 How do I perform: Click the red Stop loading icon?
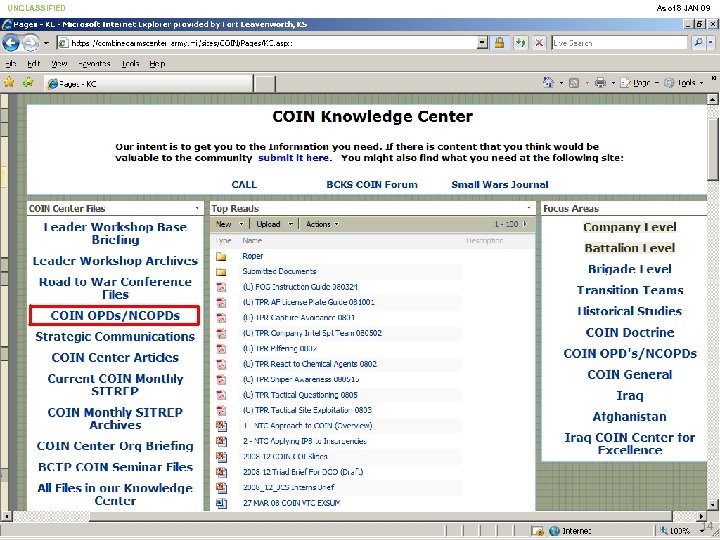coord(539,43)
